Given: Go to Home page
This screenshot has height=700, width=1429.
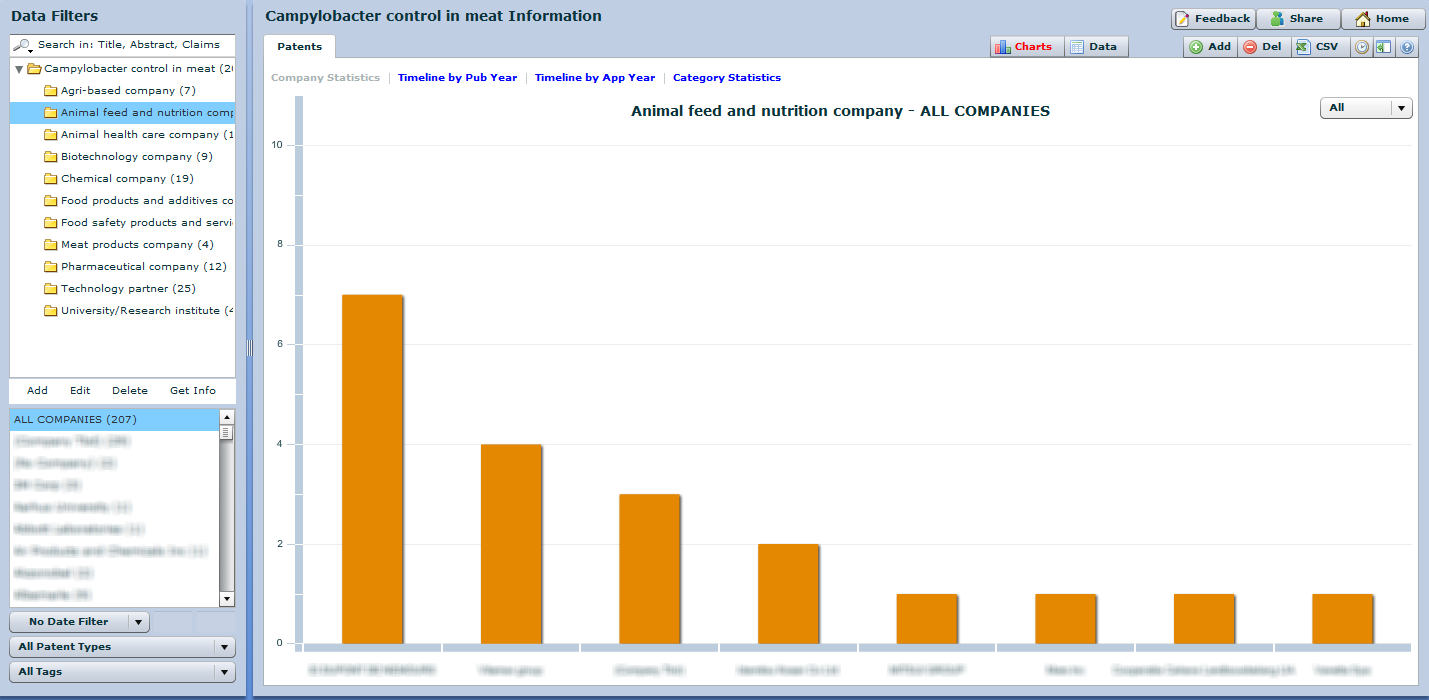Looking at the screenshot, I should tap(1382, 19).
